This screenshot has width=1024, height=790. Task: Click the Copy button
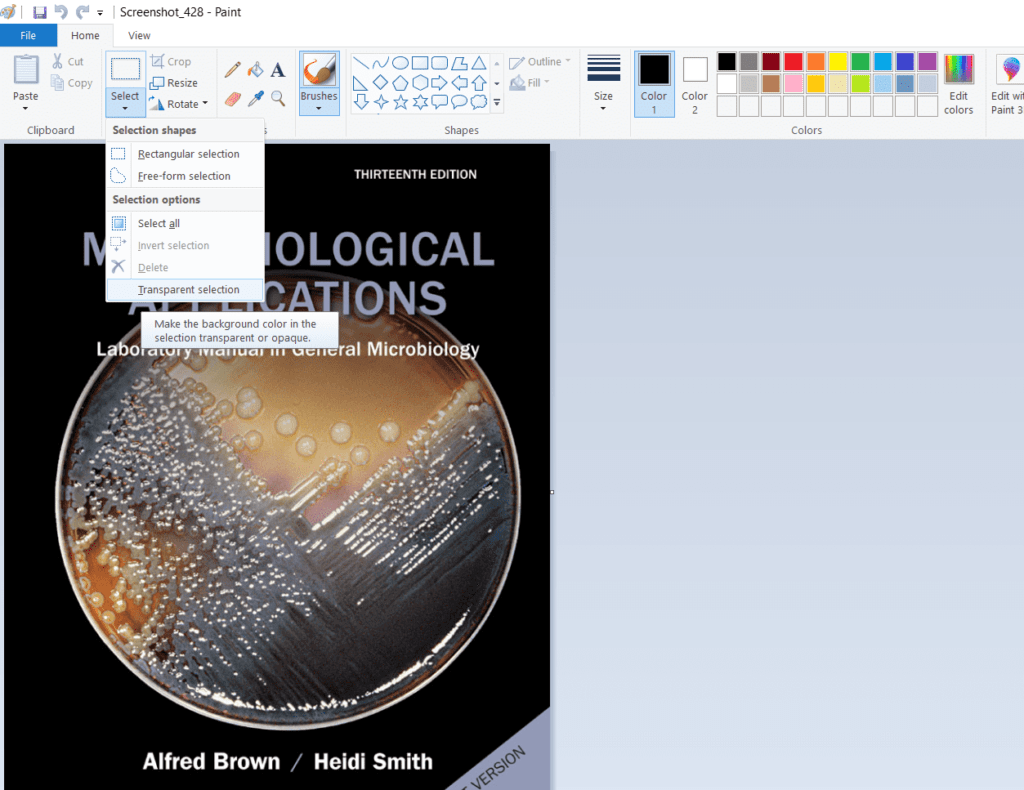coord(72,83)
